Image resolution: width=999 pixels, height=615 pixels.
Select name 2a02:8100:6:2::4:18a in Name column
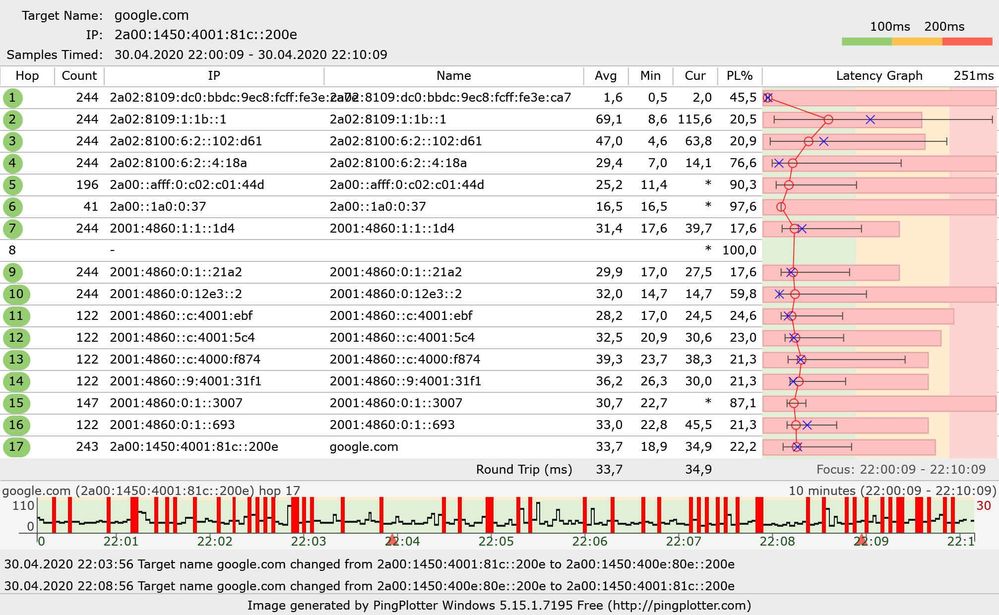[398, 163]
